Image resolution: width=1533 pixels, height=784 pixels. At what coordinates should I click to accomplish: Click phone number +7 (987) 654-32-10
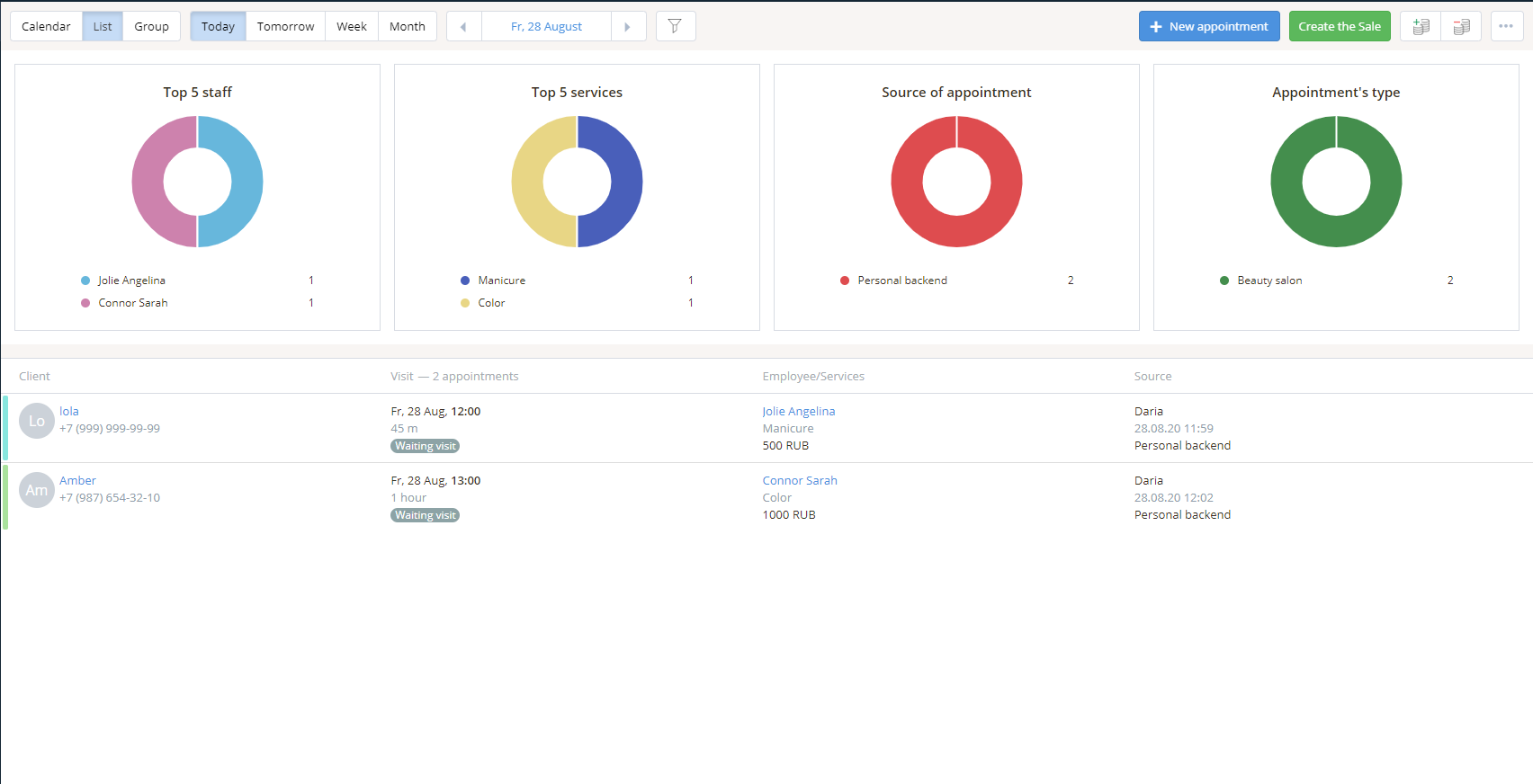[x=110, y=497]
